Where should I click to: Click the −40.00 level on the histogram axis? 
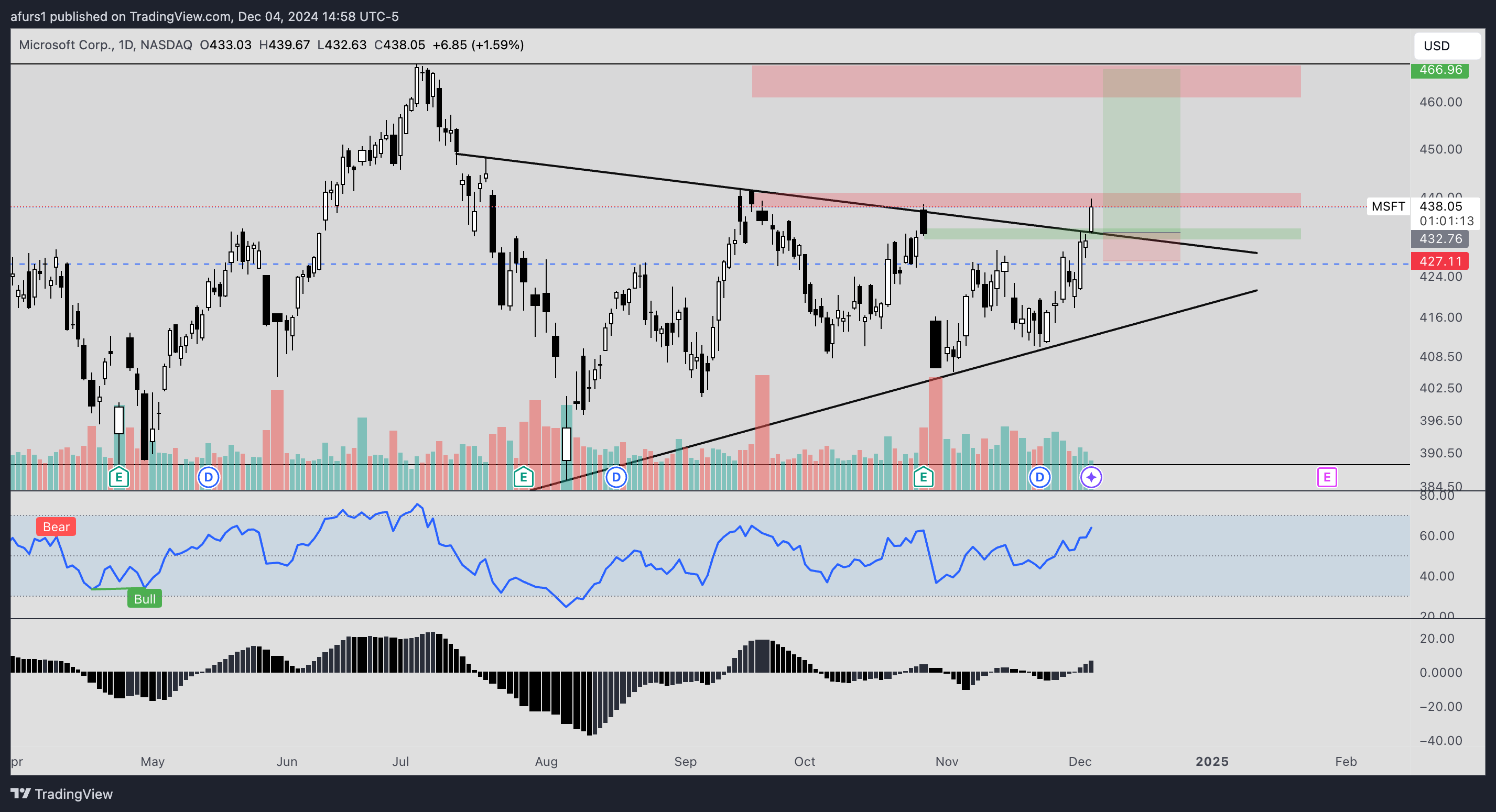(1440, 740)
